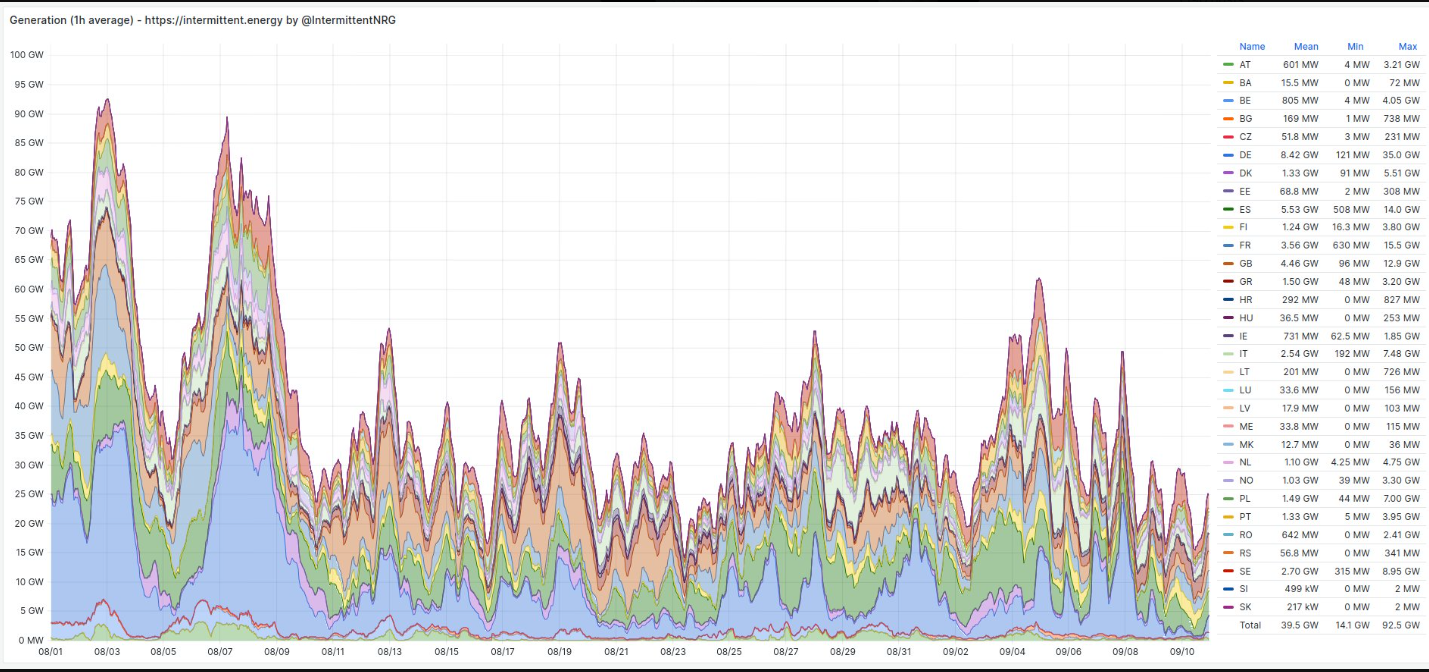Click the 08/03 generation peak on chart

[107, 99]
